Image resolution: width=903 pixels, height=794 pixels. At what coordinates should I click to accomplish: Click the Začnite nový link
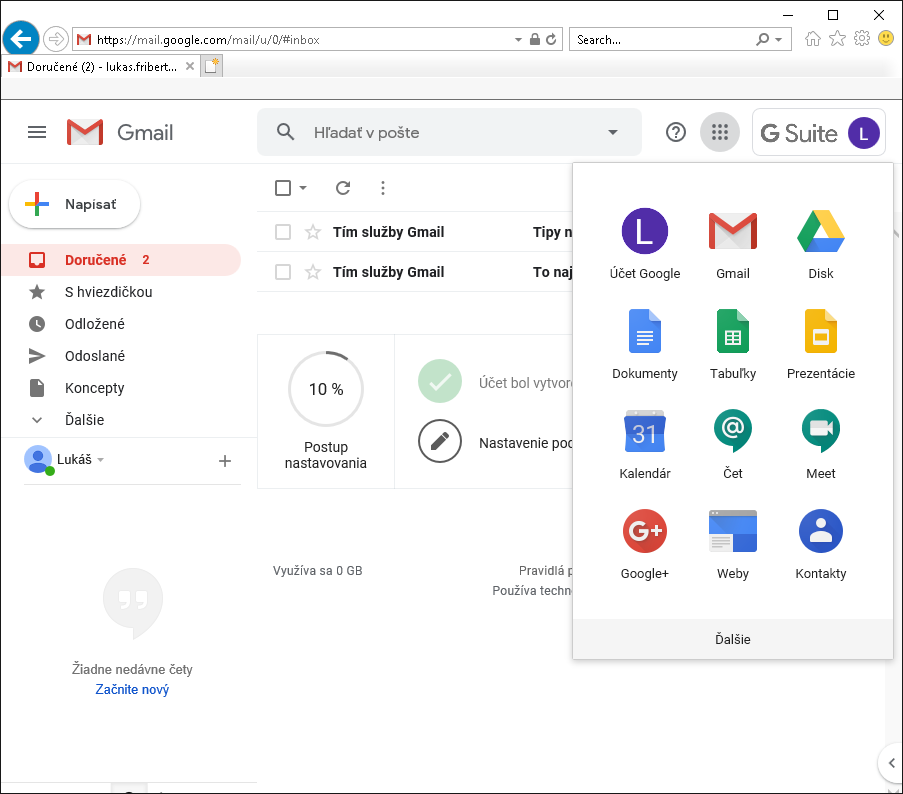(x=132, y=690)
